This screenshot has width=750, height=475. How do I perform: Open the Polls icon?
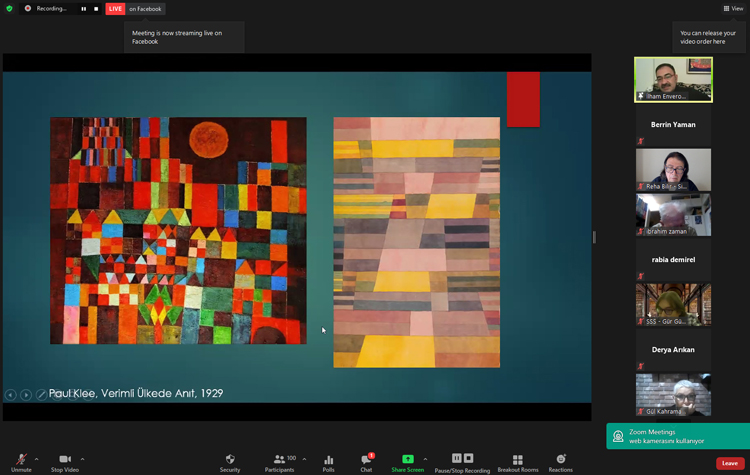click(x=328, y=460)
